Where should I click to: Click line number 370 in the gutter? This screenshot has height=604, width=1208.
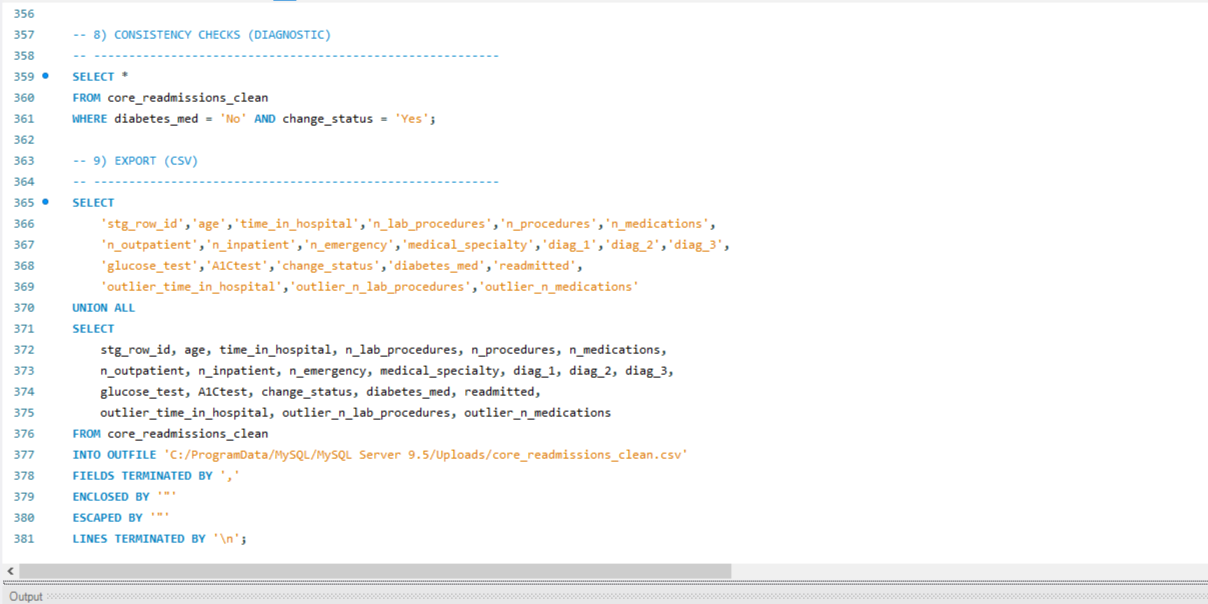pos(24,307)
